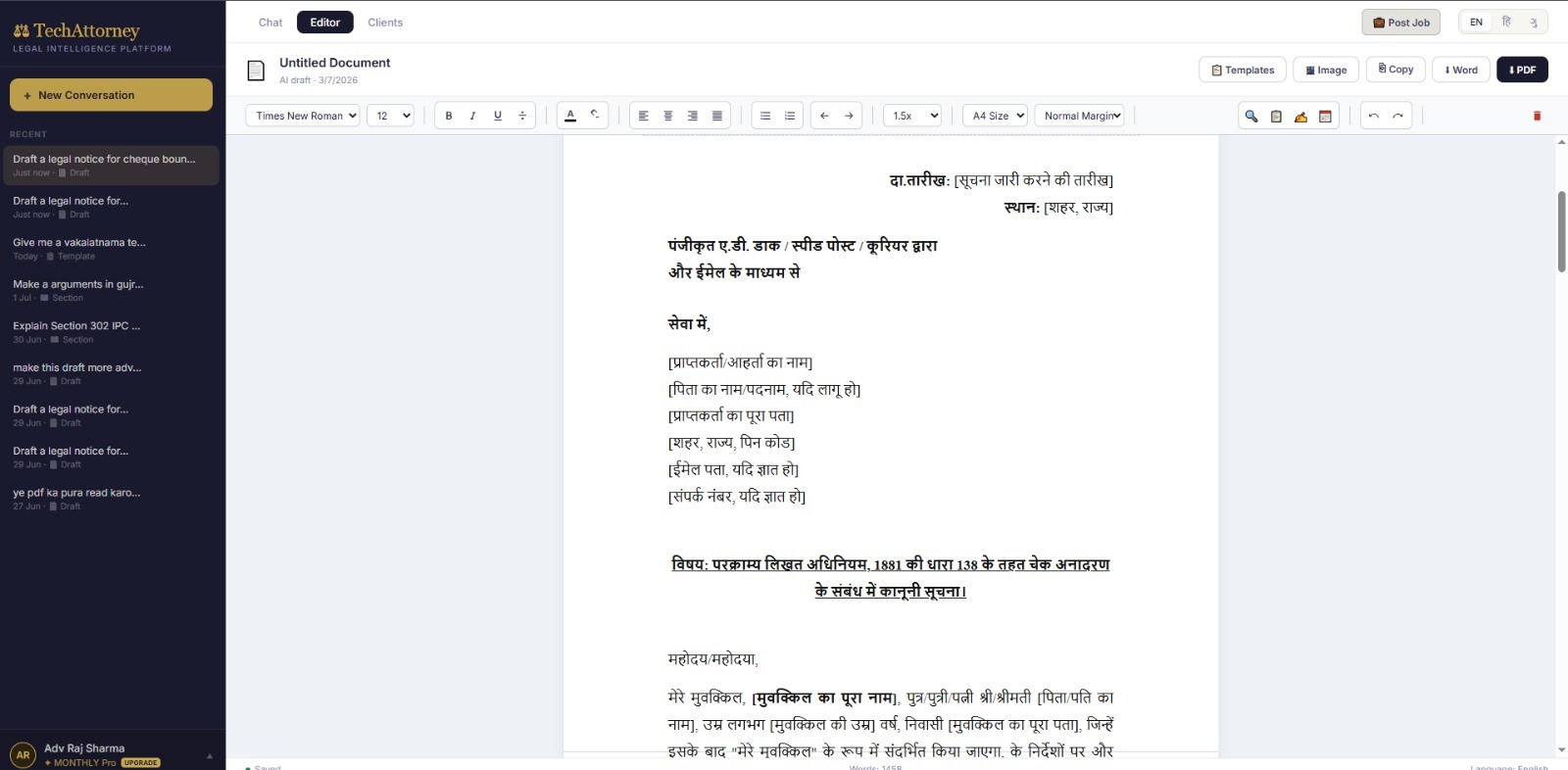Open the 1.5x line spacing dropdown

[912, 116]
